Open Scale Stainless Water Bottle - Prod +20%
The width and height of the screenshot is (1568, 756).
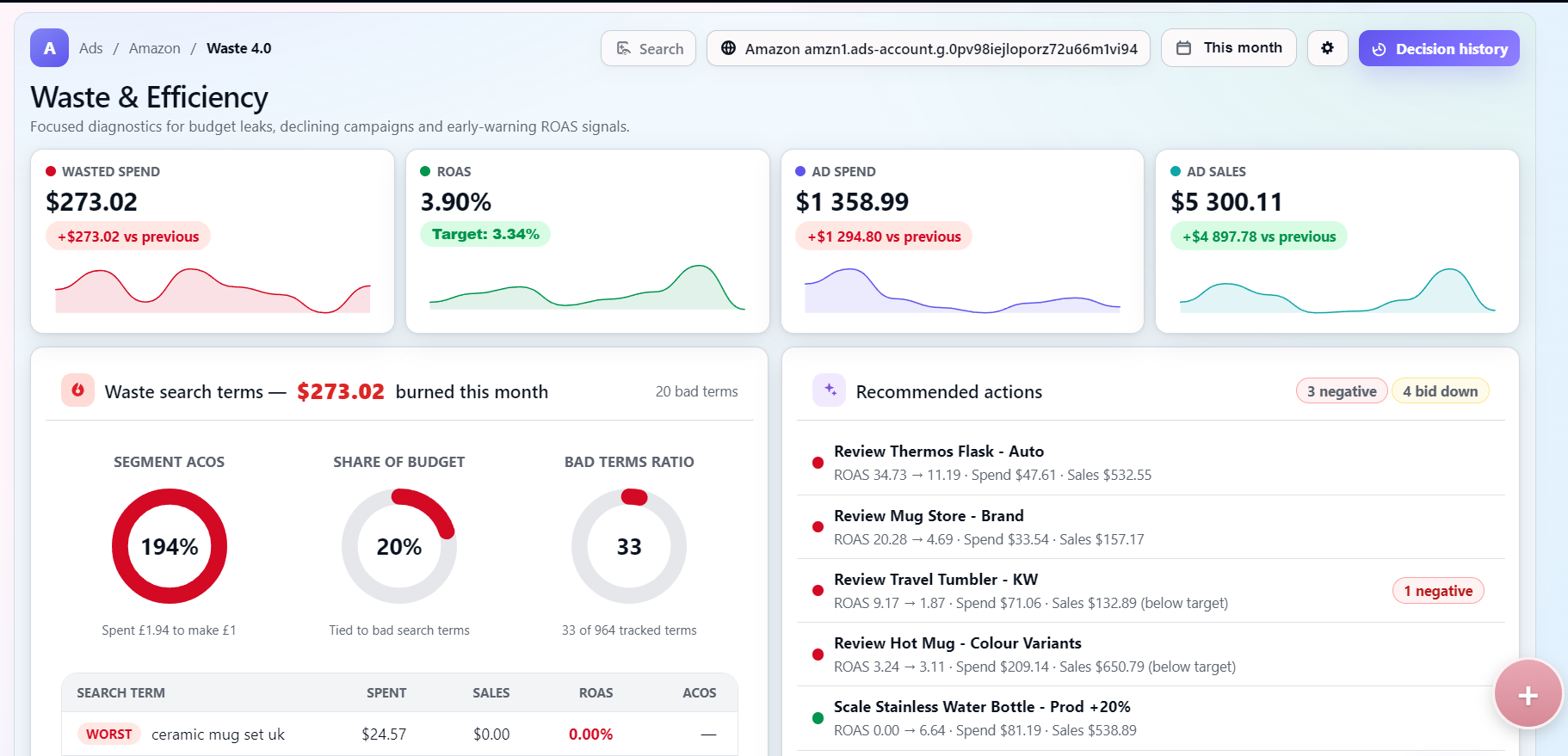click(x=1151, y=718)
